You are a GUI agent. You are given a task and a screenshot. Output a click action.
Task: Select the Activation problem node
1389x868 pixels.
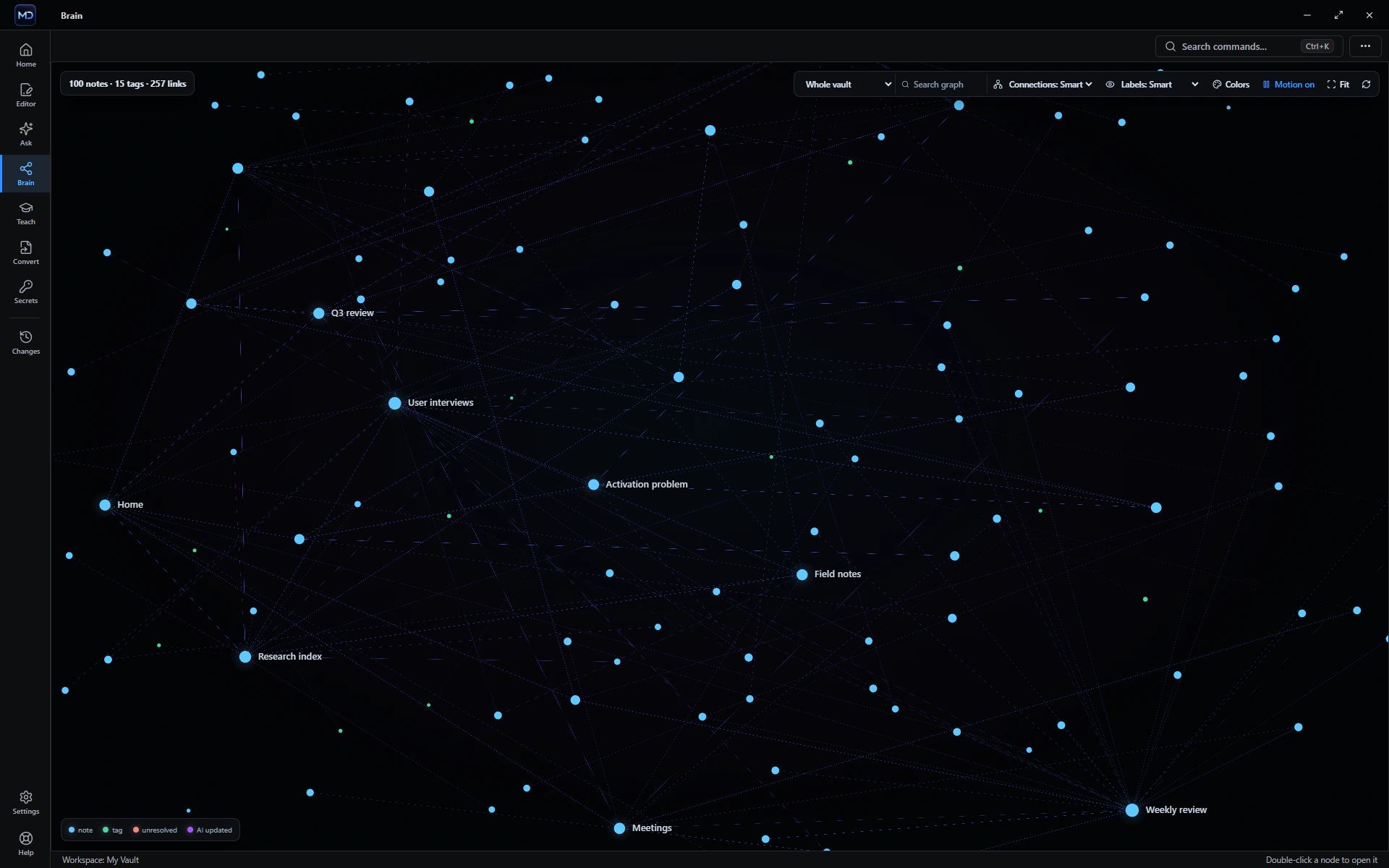pos(593,485)
